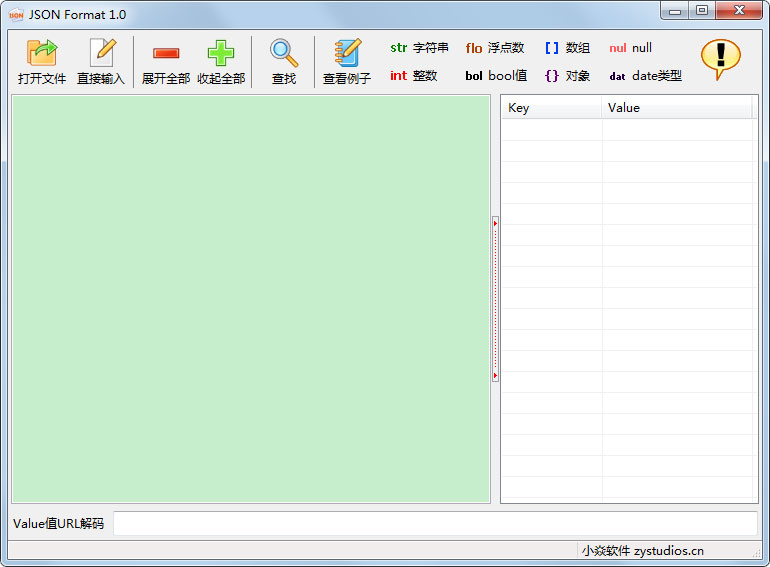The height and width of the screenshot is (567, 770).
Task: Maximize the JSON Format window
Action: coord(702,10)
